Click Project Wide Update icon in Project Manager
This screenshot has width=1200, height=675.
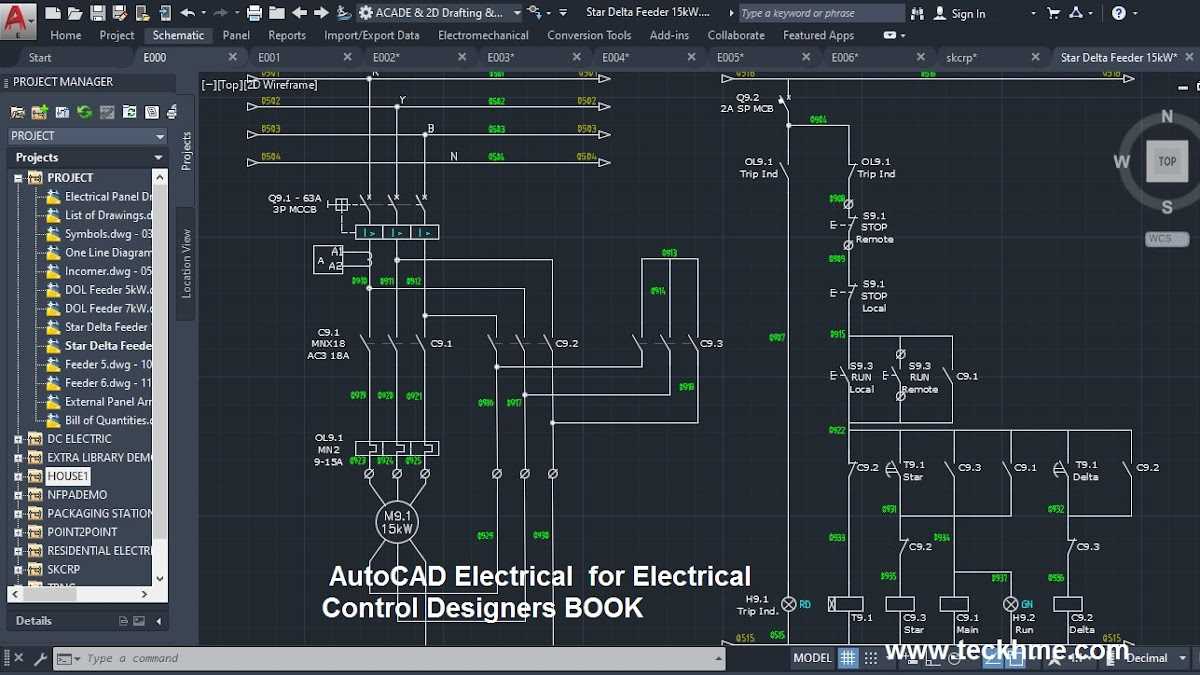click(129, 112)
